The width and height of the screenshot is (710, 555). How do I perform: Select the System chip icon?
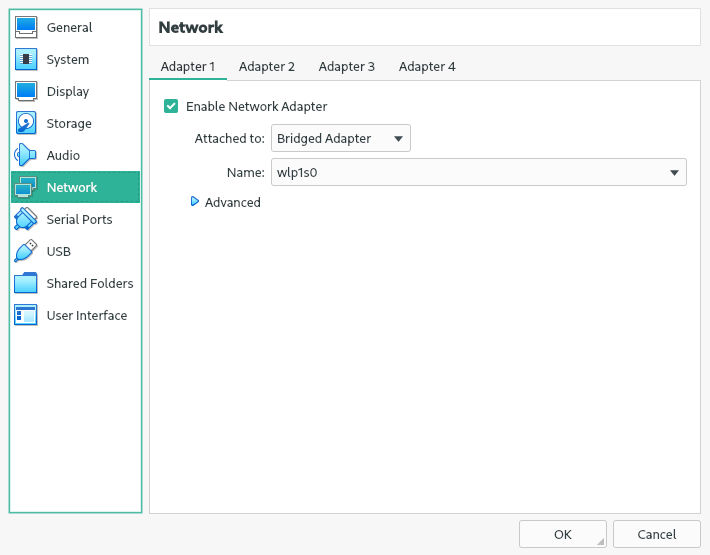point(26,59)
